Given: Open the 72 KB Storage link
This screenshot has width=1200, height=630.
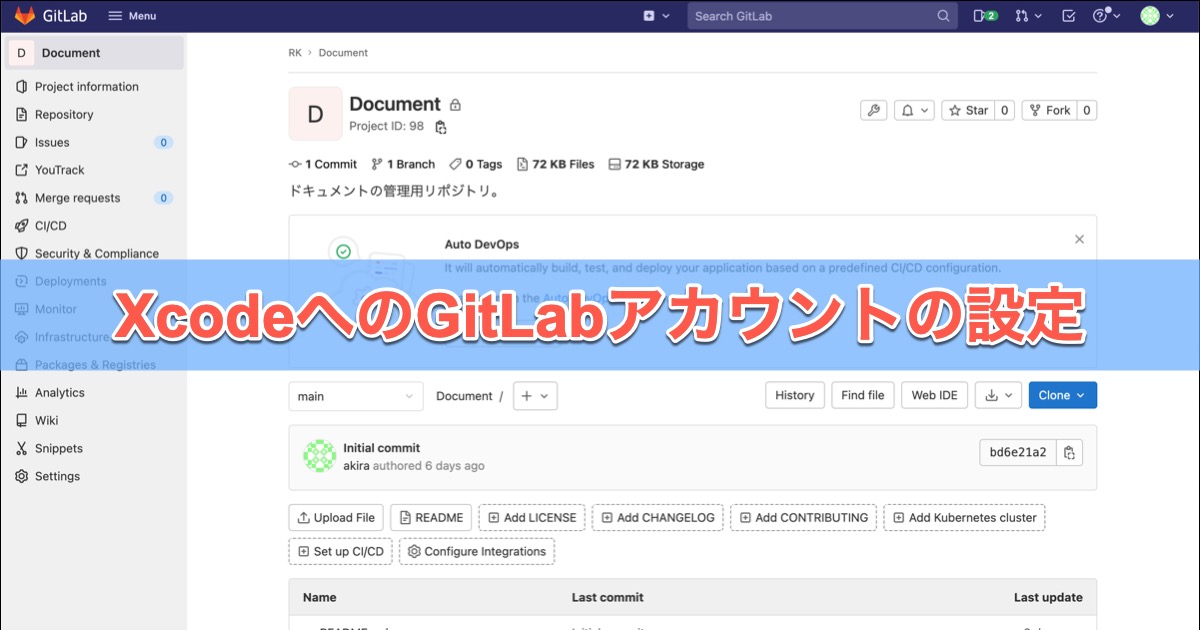Looking at the screenshot, I should tap(656, 164).
